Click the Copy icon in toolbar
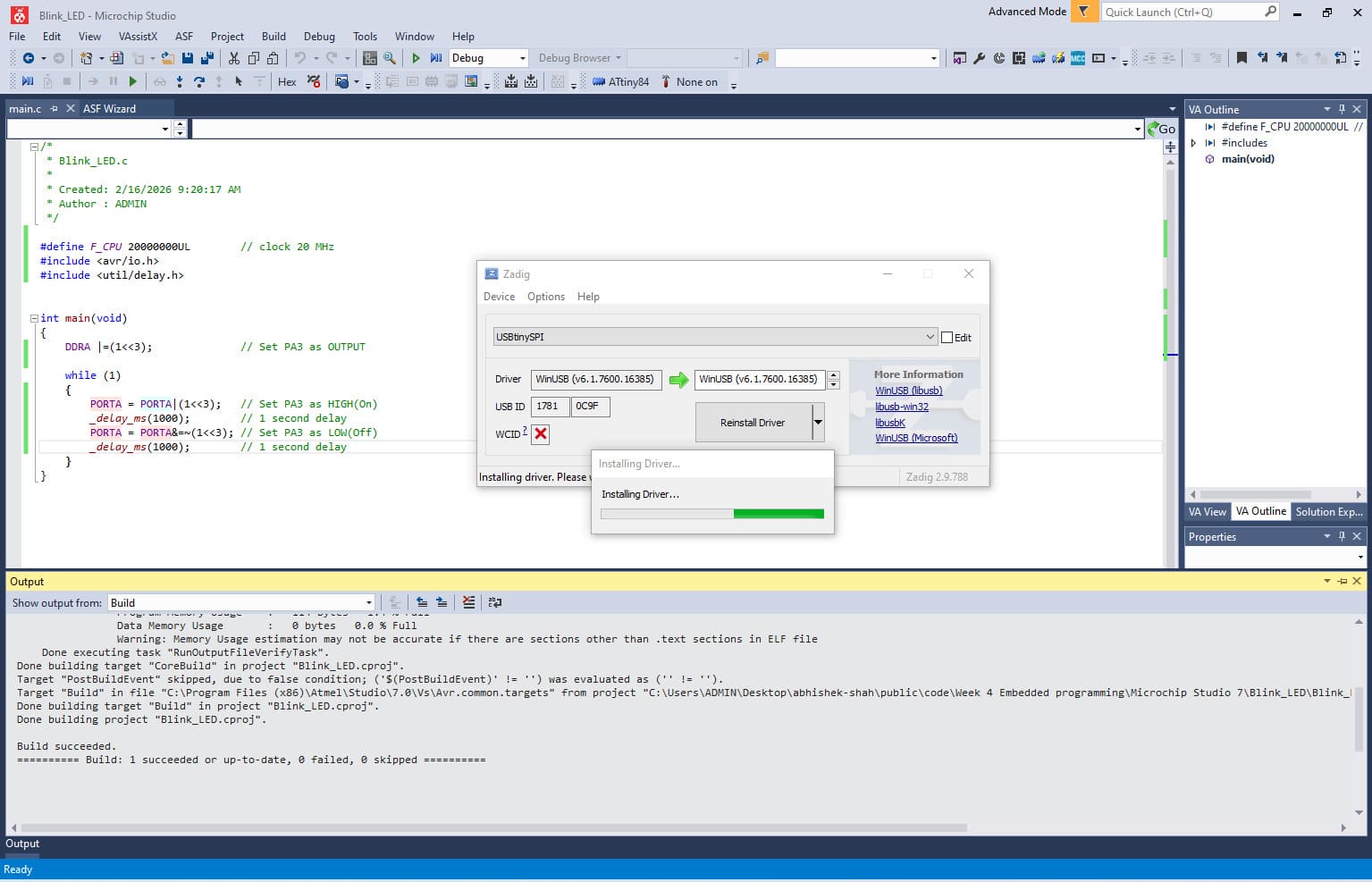This screenshot has height=882, width=1372. click(x=254, y=58)
